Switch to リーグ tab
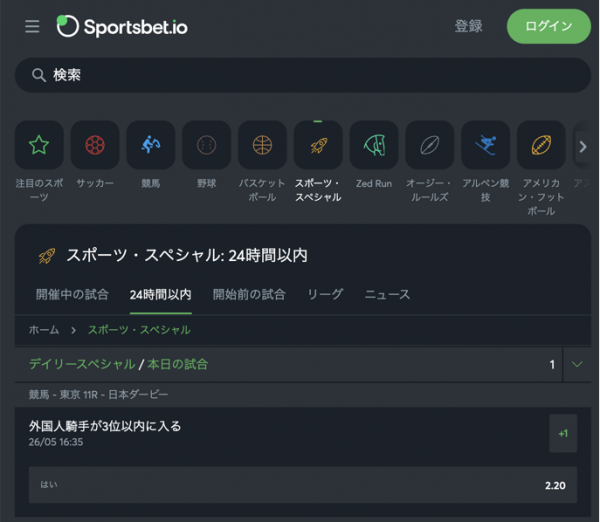This screenshot has width=600, height=522. coord(325,294)
